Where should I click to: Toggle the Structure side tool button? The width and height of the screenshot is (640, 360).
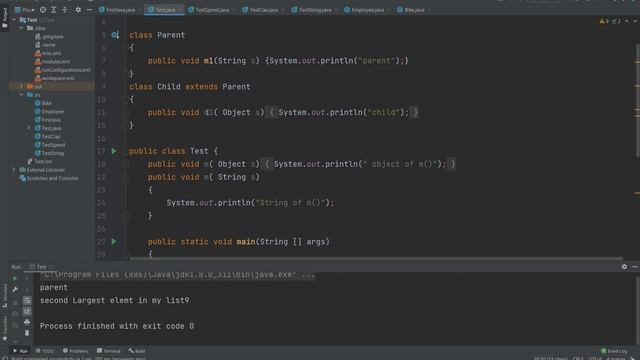(x=4, y=296)
